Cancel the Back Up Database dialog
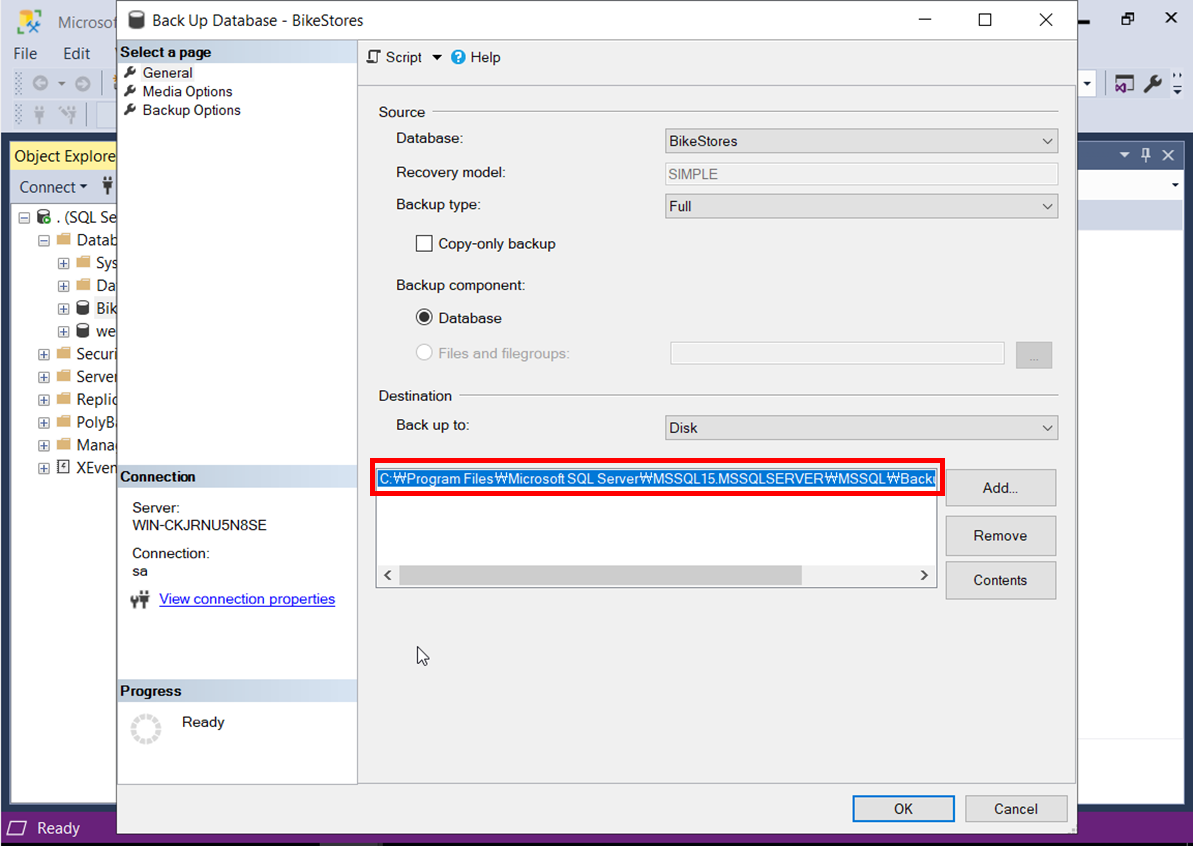Image resolution: width=1193 pixels, height=846 pixels. (x=1016, y=809)
